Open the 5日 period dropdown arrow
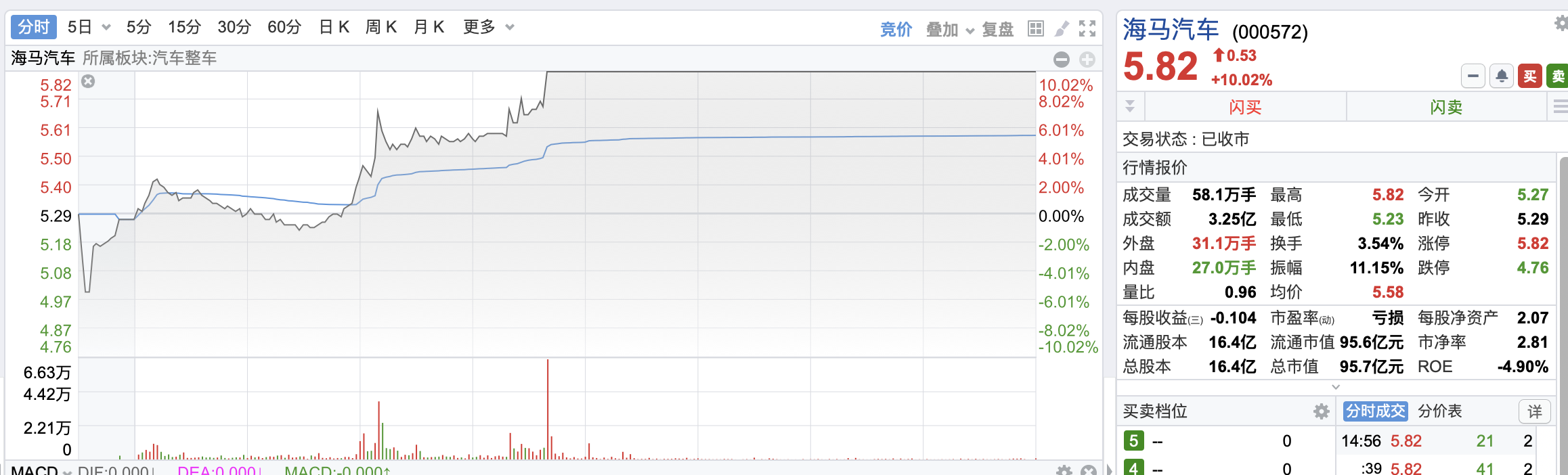1568x475 pixels. click(x=106, y=28)
